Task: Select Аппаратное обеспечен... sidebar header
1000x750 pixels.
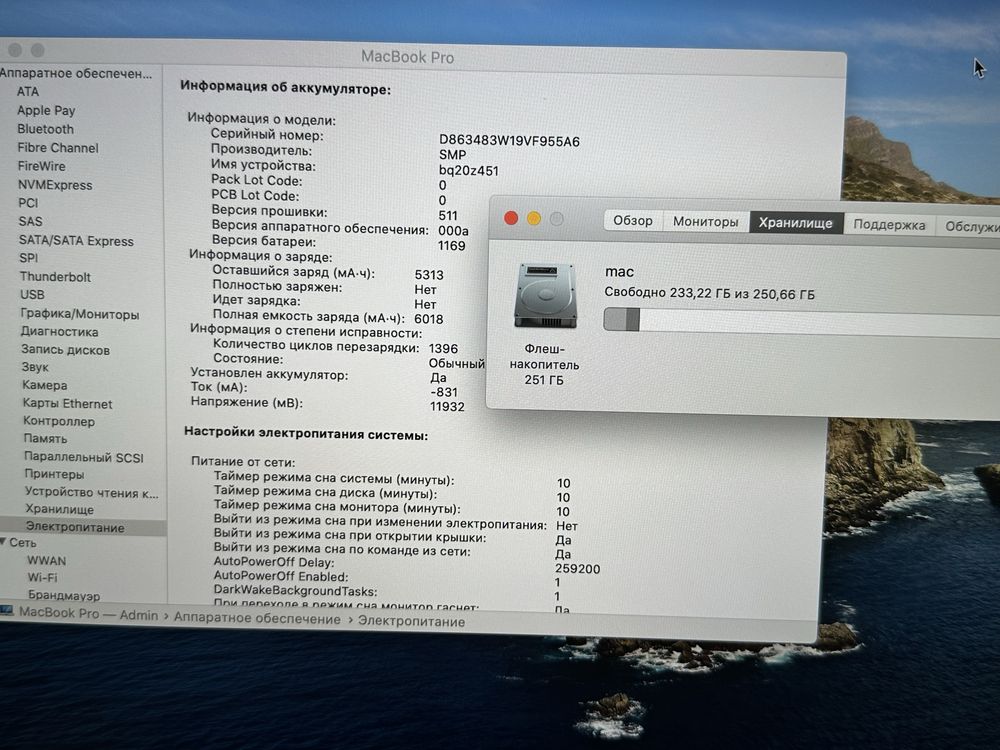Action: (75, 73)
